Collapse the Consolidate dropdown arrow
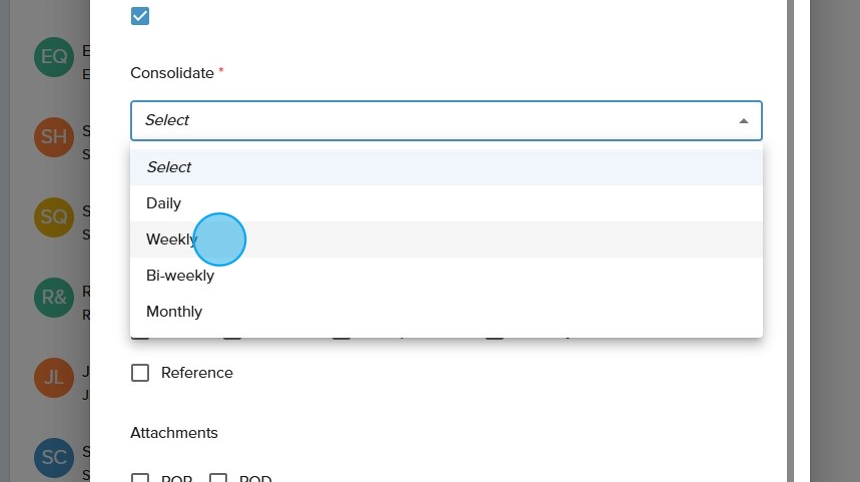This screenshot has width=860, height=482. click(743, 121)
